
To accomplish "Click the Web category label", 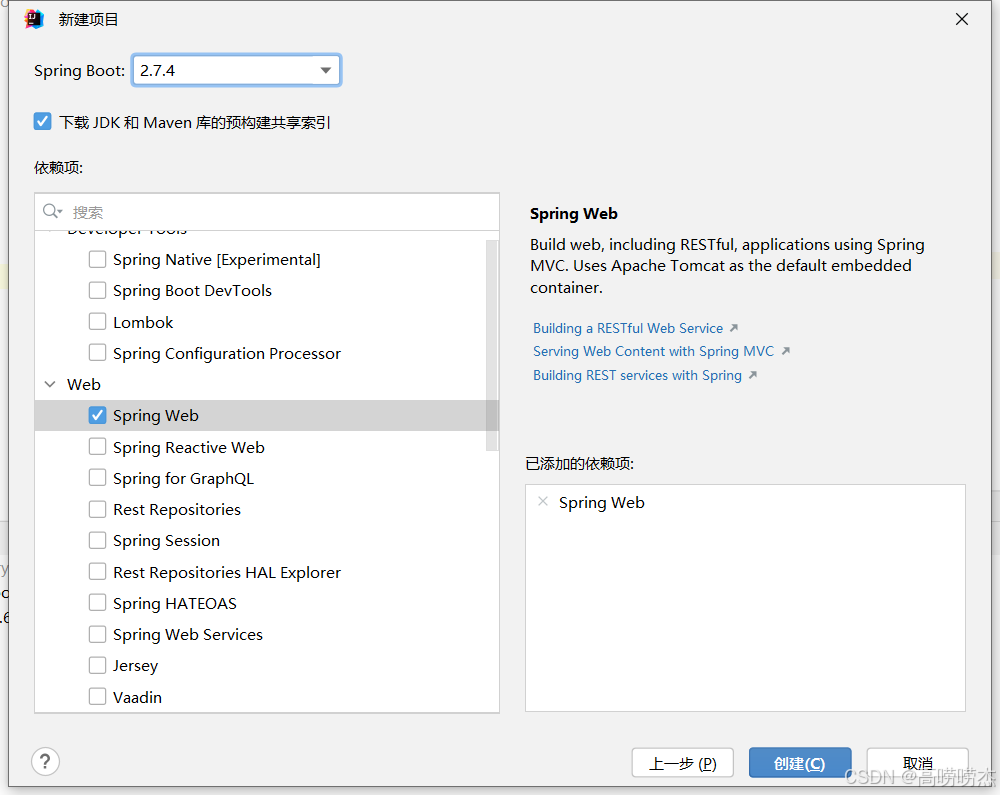I will tap(84, 384).
